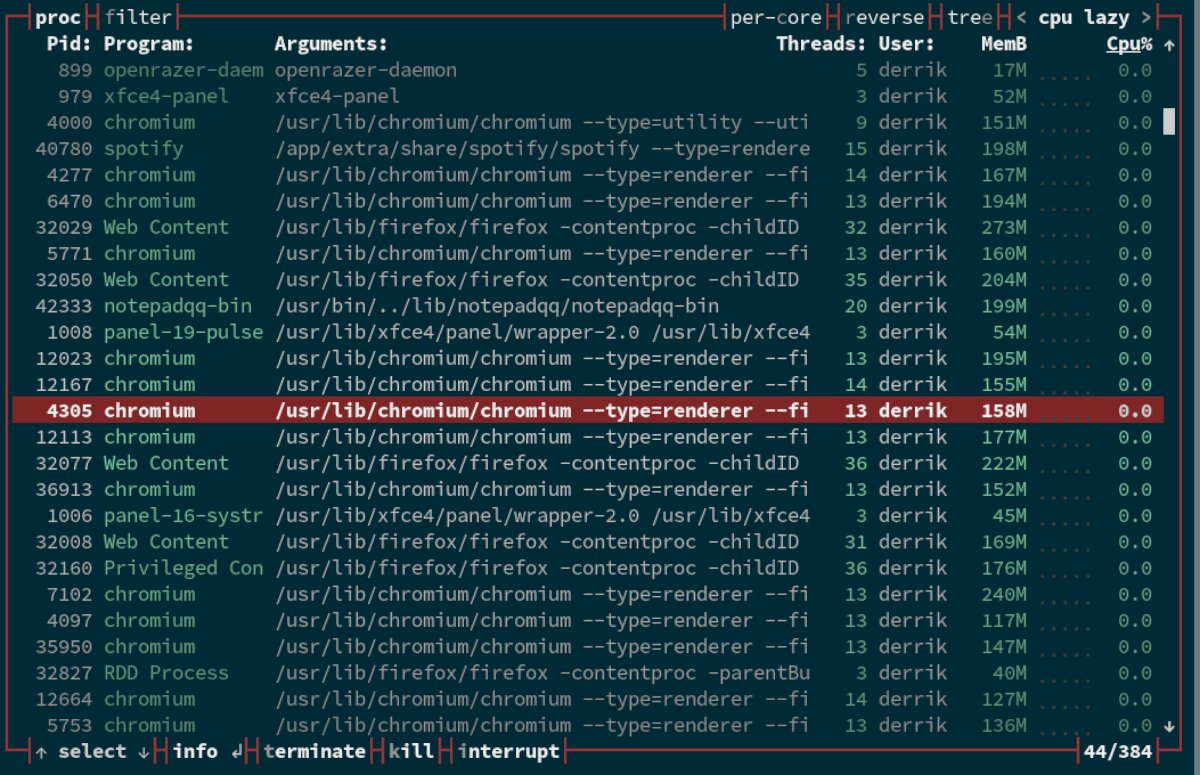The width and height of the screenshot is (1200, 775).
Task: Select chromium process with pid 12023
Action: pyautogui.click(x=587, y=358)
